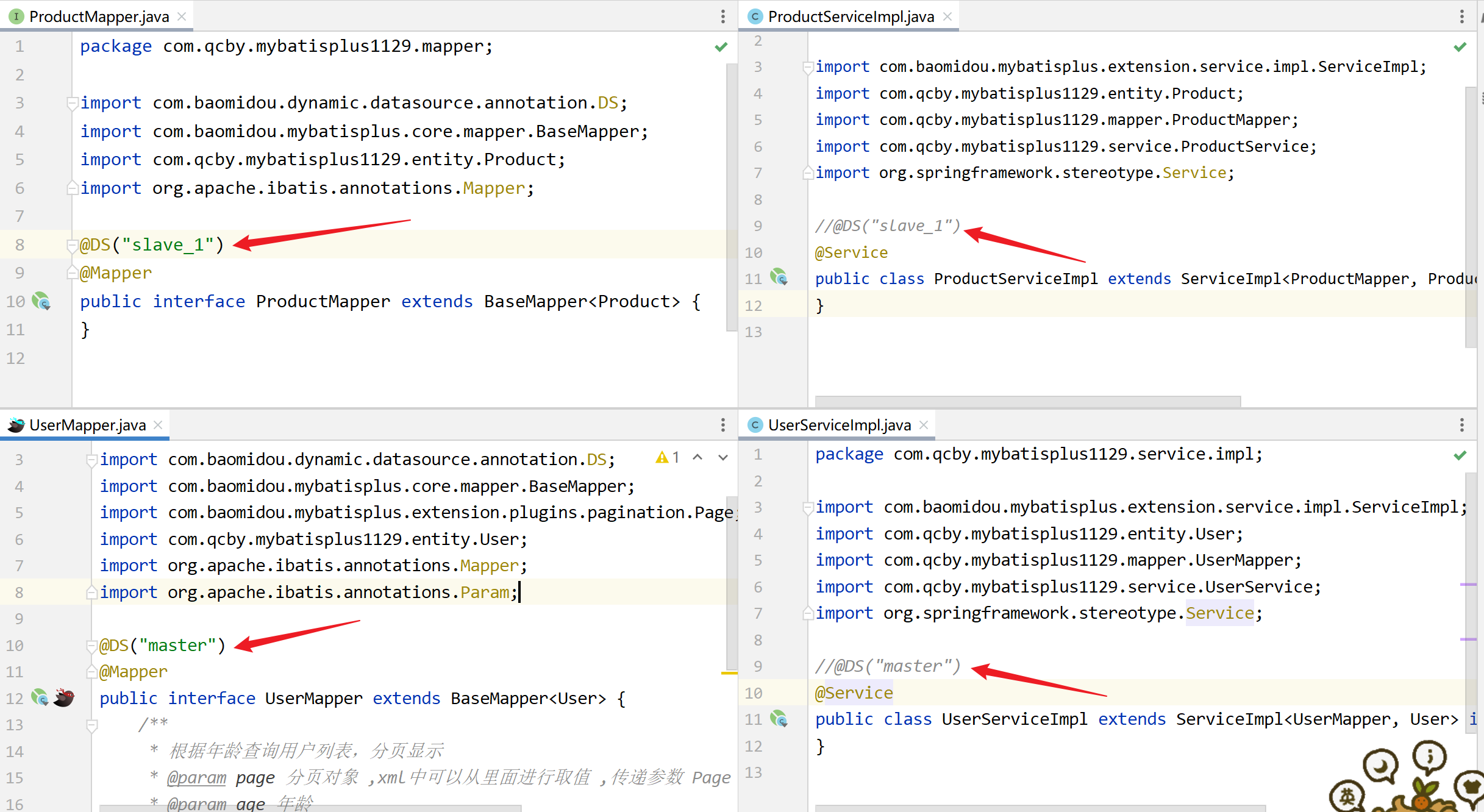Image resolution: width=1484 pixels, height=812 pixels.
Task: Click horizontal scrollbar in ProductServiceImpl editor
Action: pos(1027,401)
